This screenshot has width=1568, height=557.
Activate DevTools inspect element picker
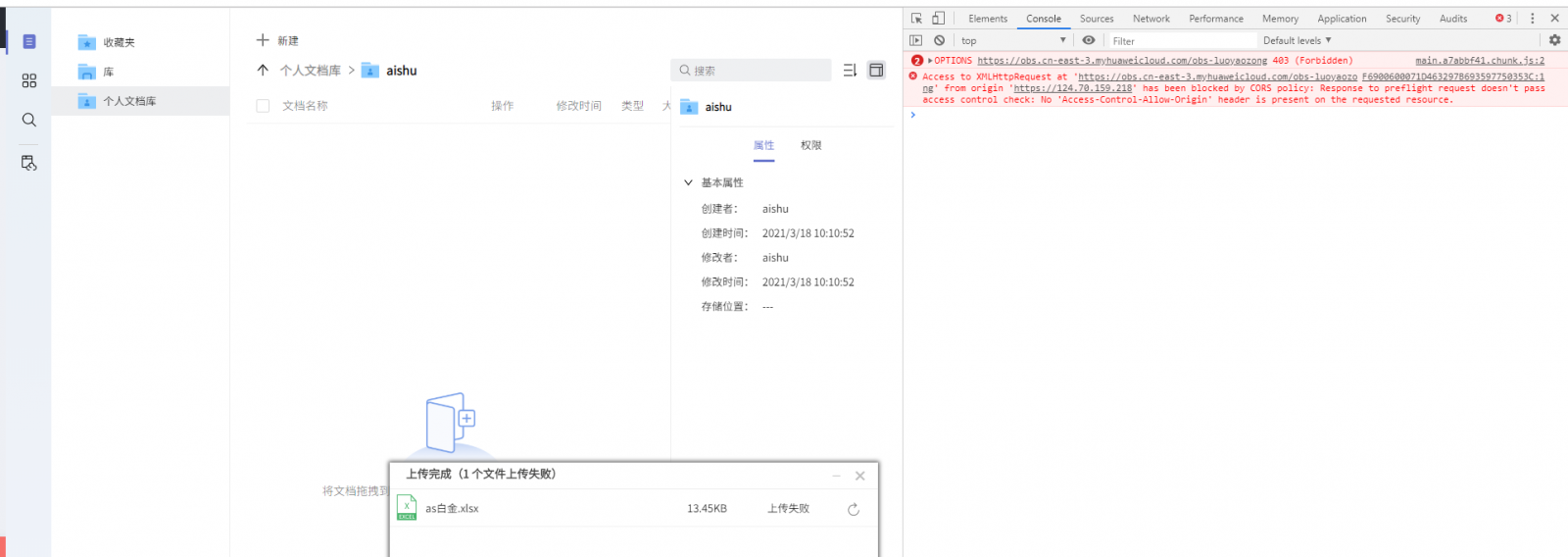[x=916, y=18]
